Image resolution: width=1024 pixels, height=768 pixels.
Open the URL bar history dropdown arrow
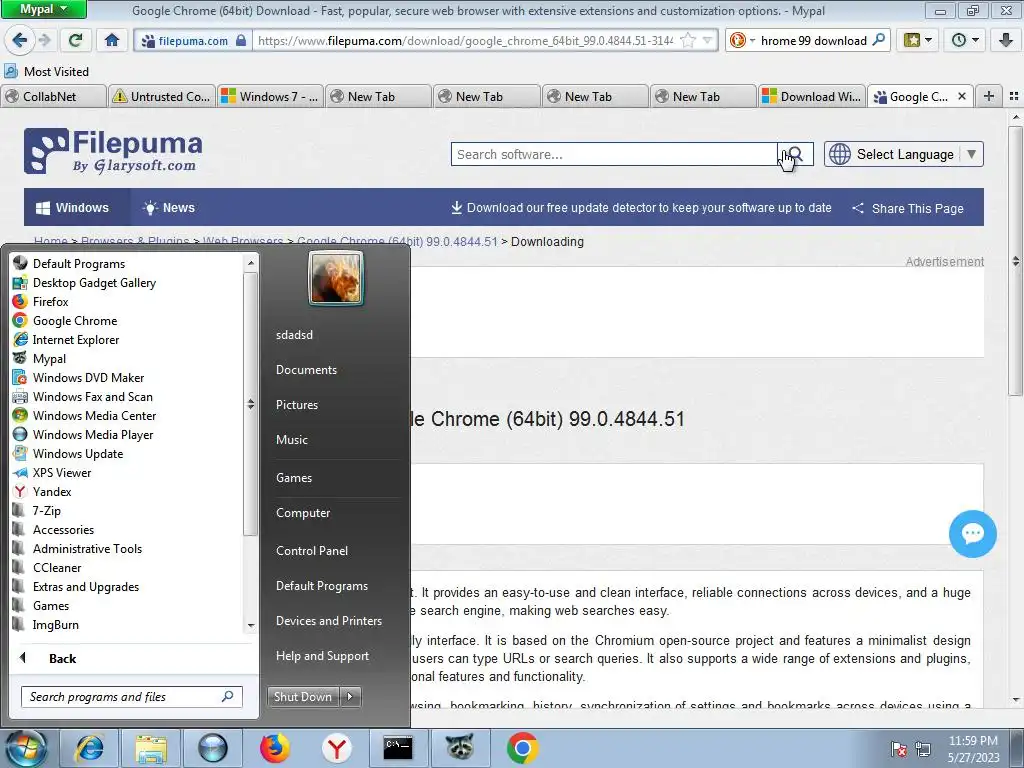click(707, 40)
